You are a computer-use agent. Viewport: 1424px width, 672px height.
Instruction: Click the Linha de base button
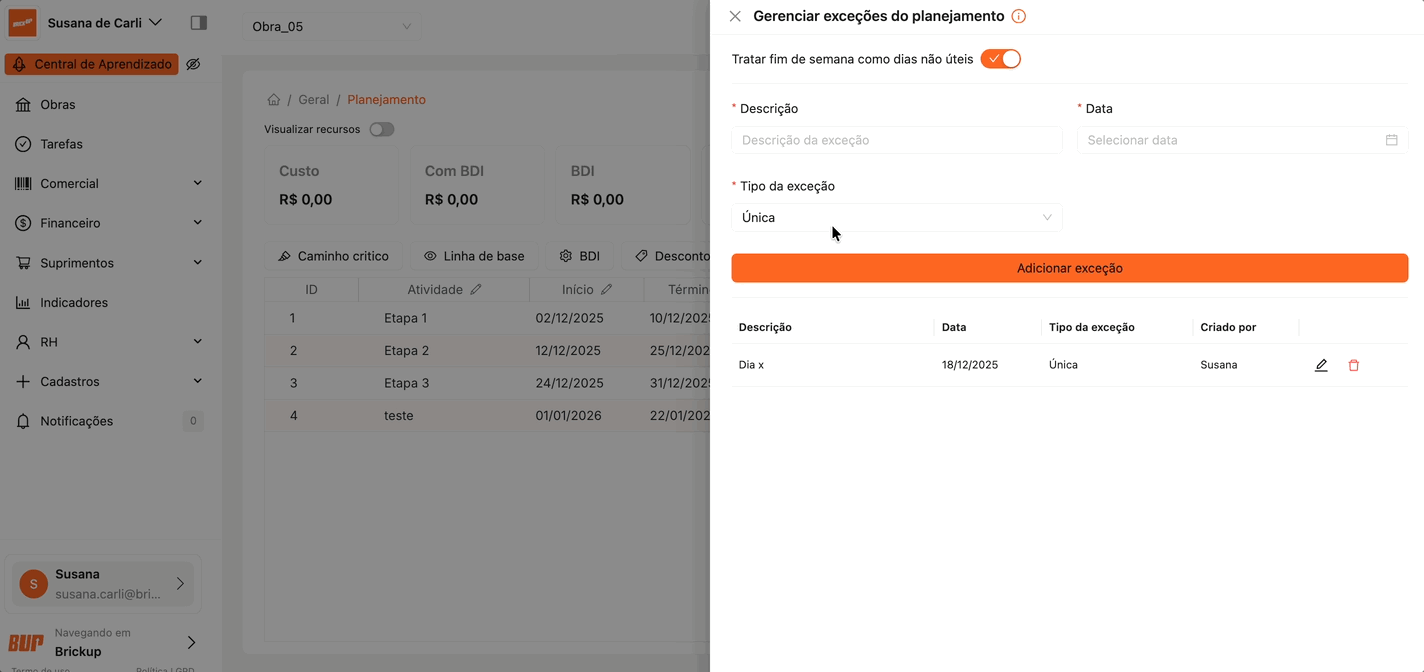pyautogui.click(x=474, y=256)
